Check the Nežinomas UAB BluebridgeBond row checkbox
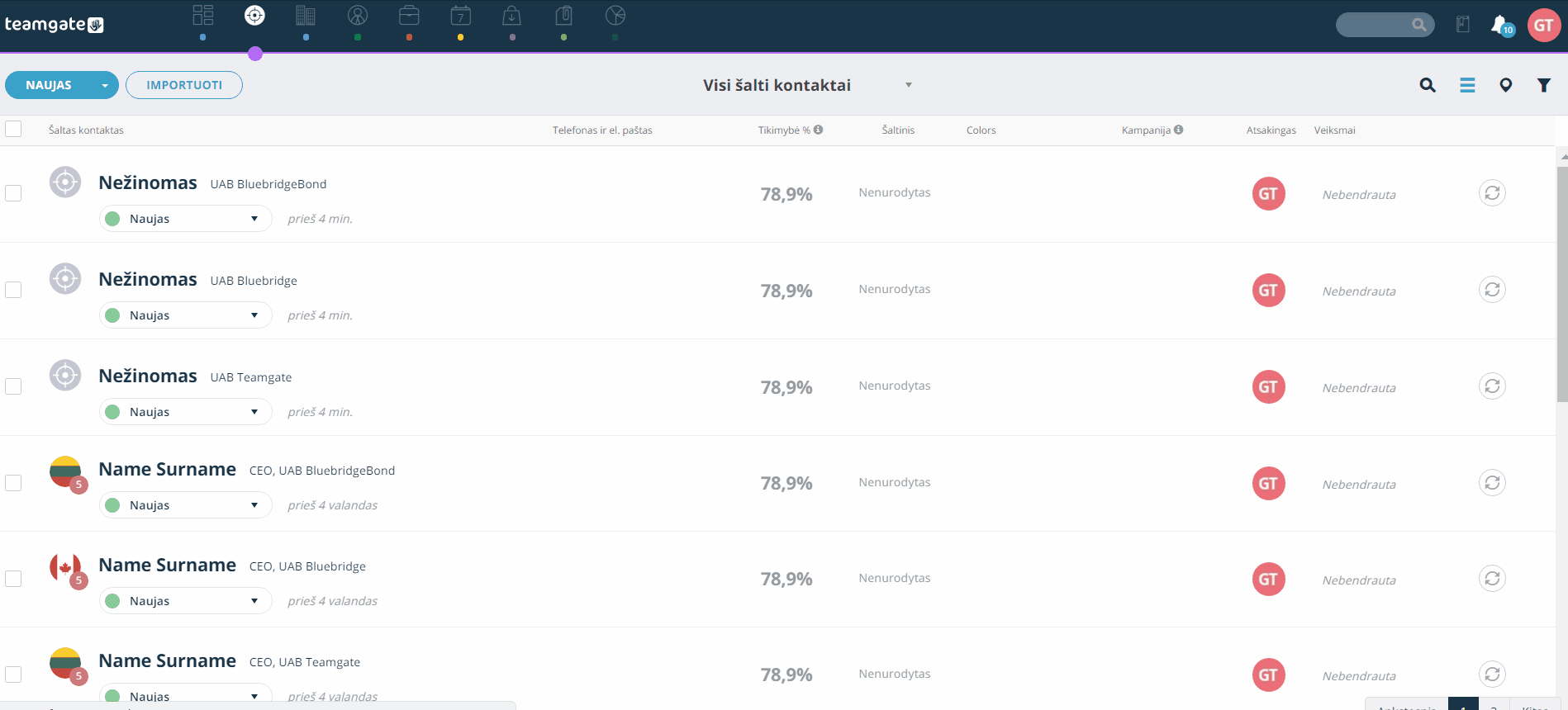1568x710 pixels. click(13, 193)
